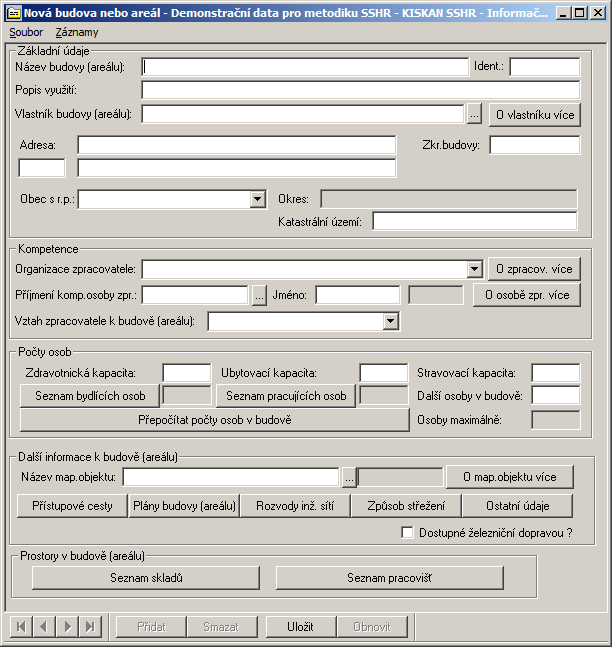Viewport: 612px width, 647px height.
Task: Click the 'Název map.objektu' input field
Action: click(231, 477)
